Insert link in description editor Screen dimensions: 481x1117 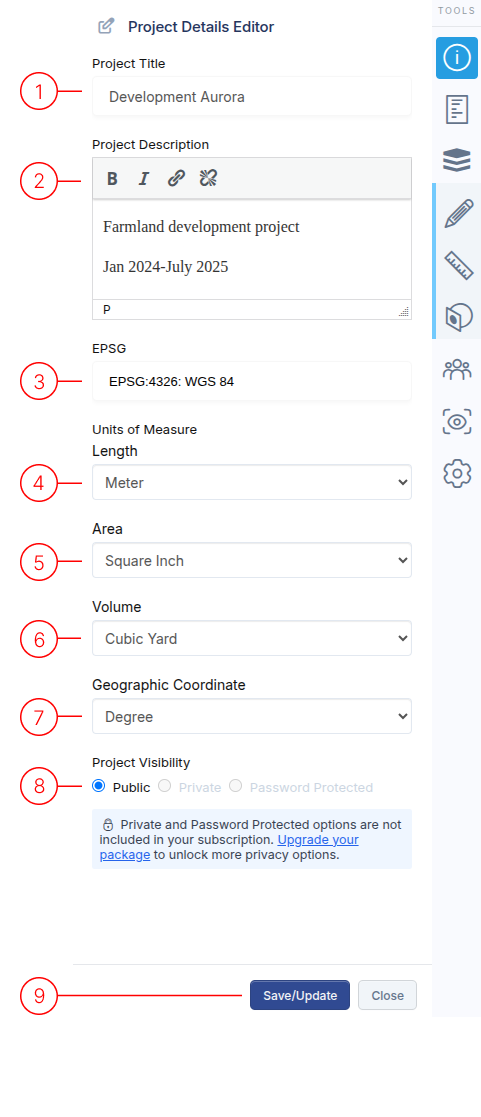(176, 179)
